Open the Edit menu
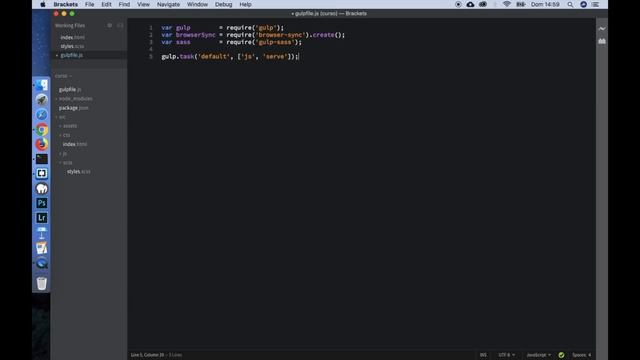The width and height of the screenshot is (640, 360). pyautogui.click(x=106, y=4)
